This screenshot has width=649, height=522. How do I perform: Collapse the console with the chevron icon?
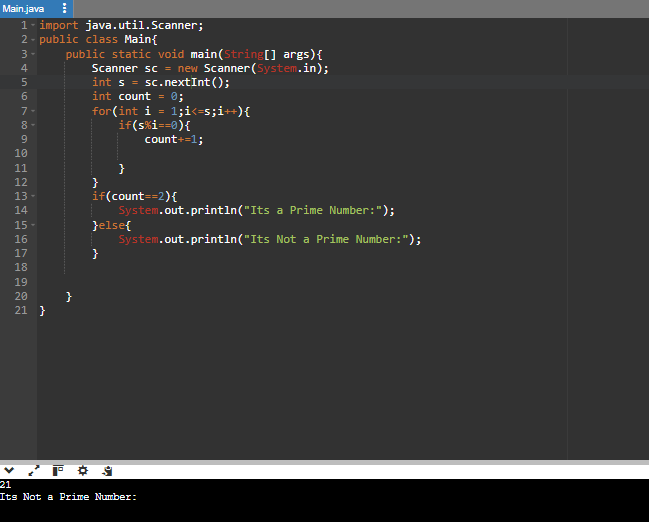9,470
